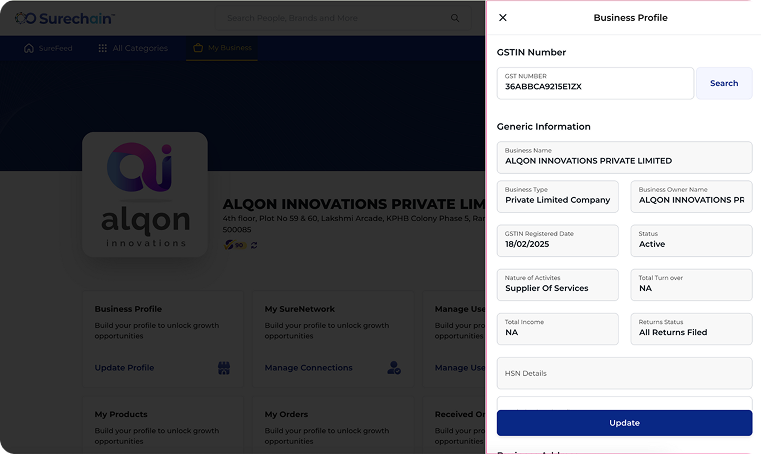Click the GSTIN Registered Date field
This screenshot has height=454, width=761.
point(558,241)
